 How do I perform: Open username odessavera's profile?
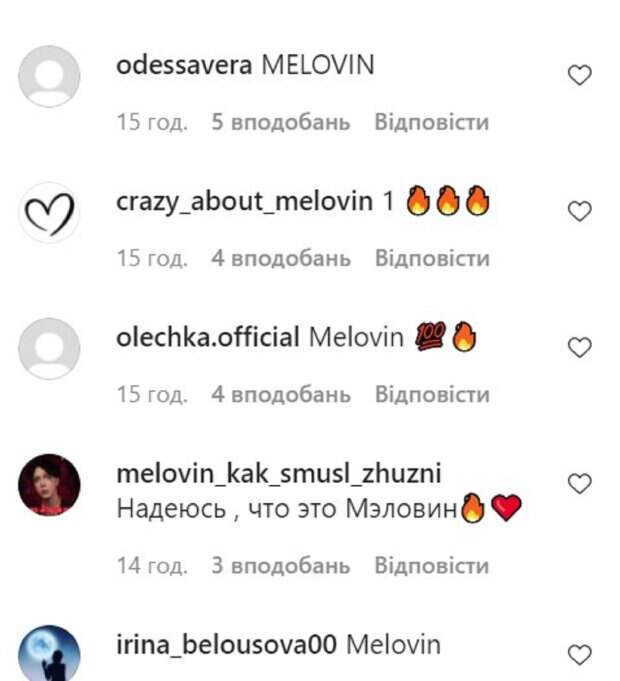(x=184, y=65)
